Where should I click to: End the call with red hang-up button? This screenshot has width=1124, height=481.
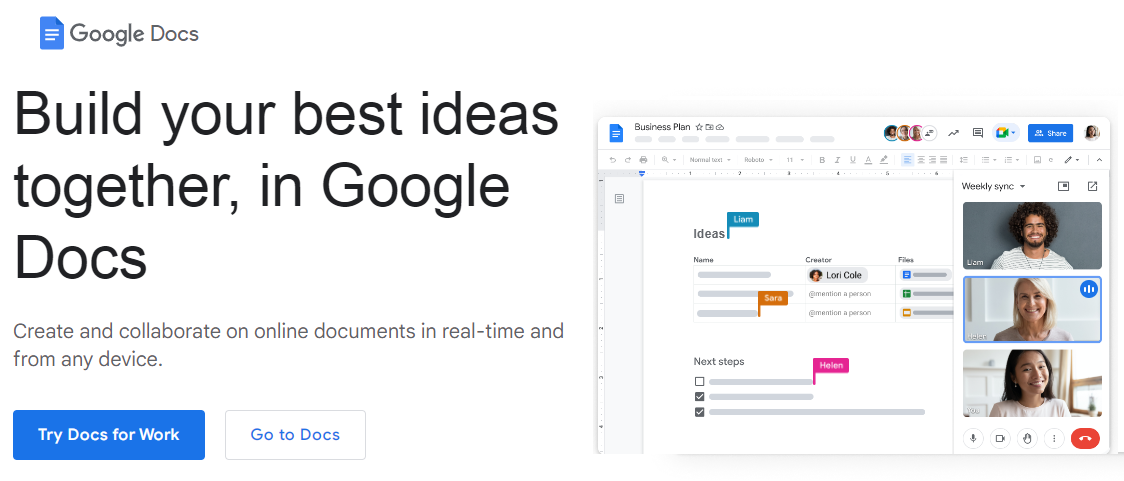coord(1085,438)
